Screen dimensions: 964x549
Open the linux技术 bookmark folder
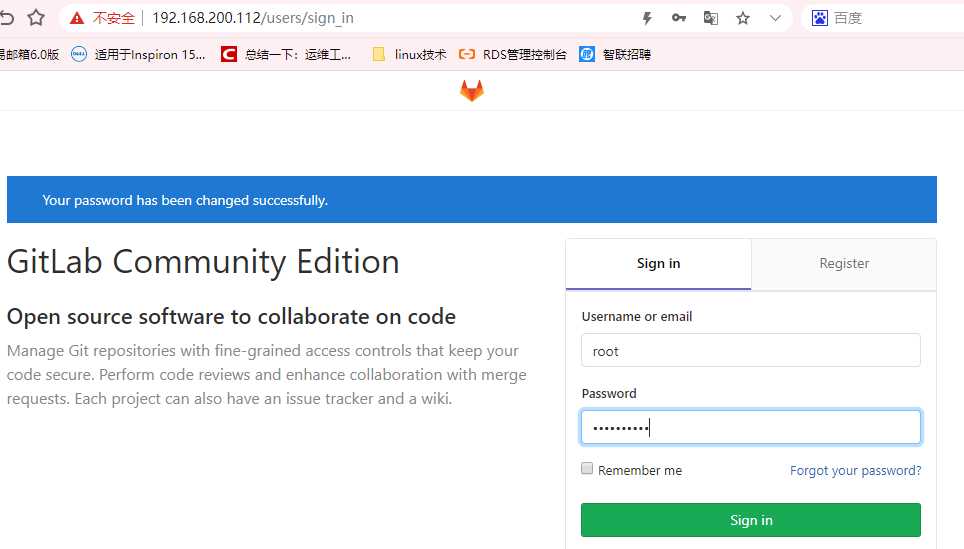click(x=409, y=55)
